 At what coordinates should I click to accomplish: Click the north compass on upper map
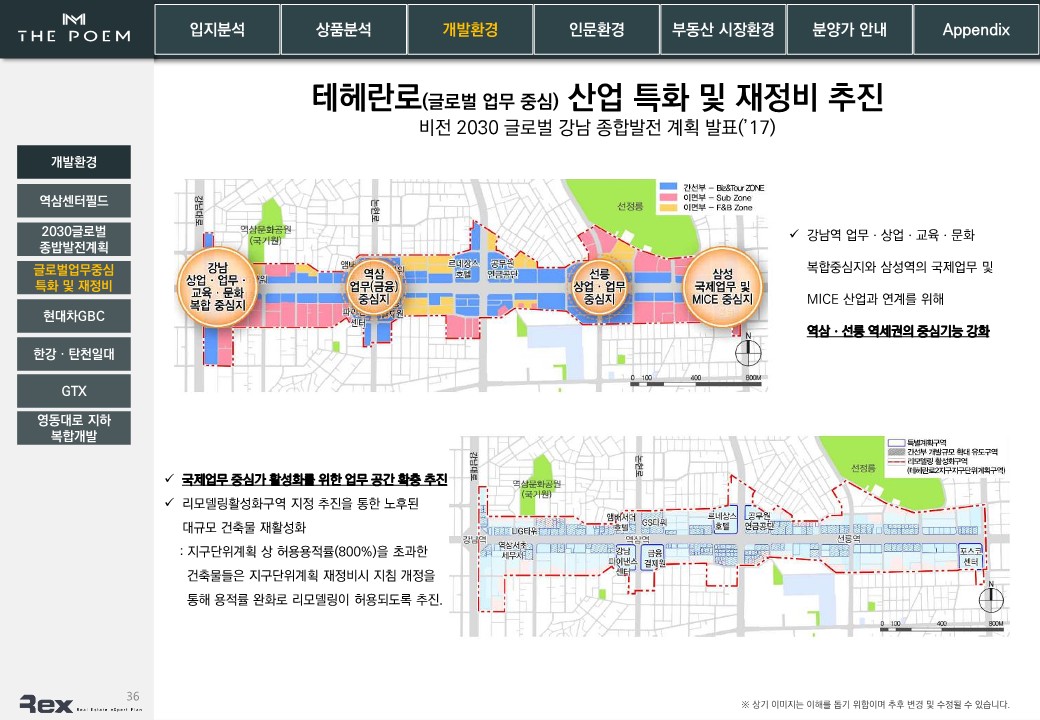pyautogui.click(x=748, y=352)
